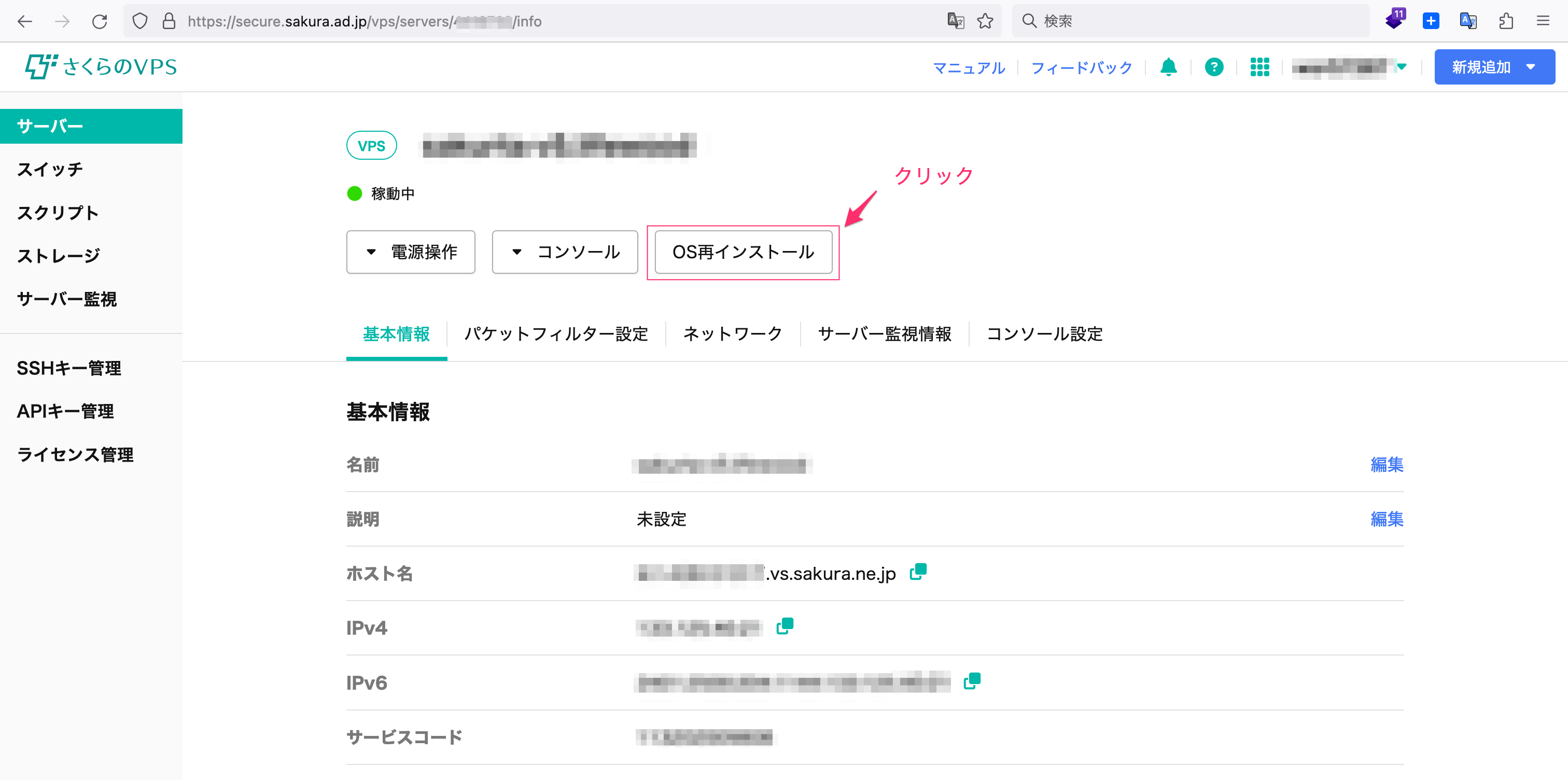Screen dimensions: 1568x780
Task: Switch to パケットフィルター設定 tab
Action: tap(556, 333)
